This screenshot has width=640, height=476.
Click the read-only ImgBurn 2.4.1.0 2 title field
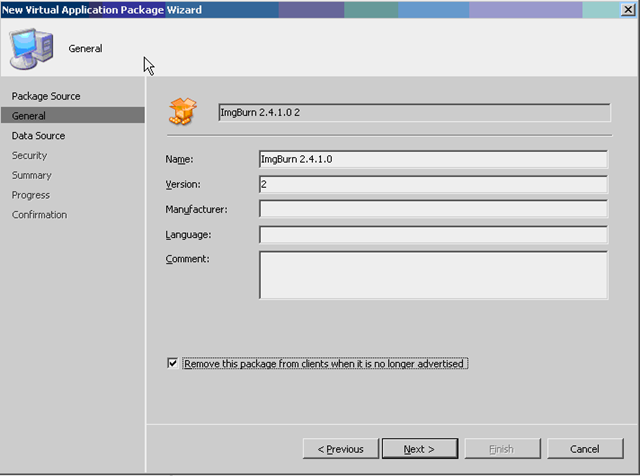tap(414, 112)
